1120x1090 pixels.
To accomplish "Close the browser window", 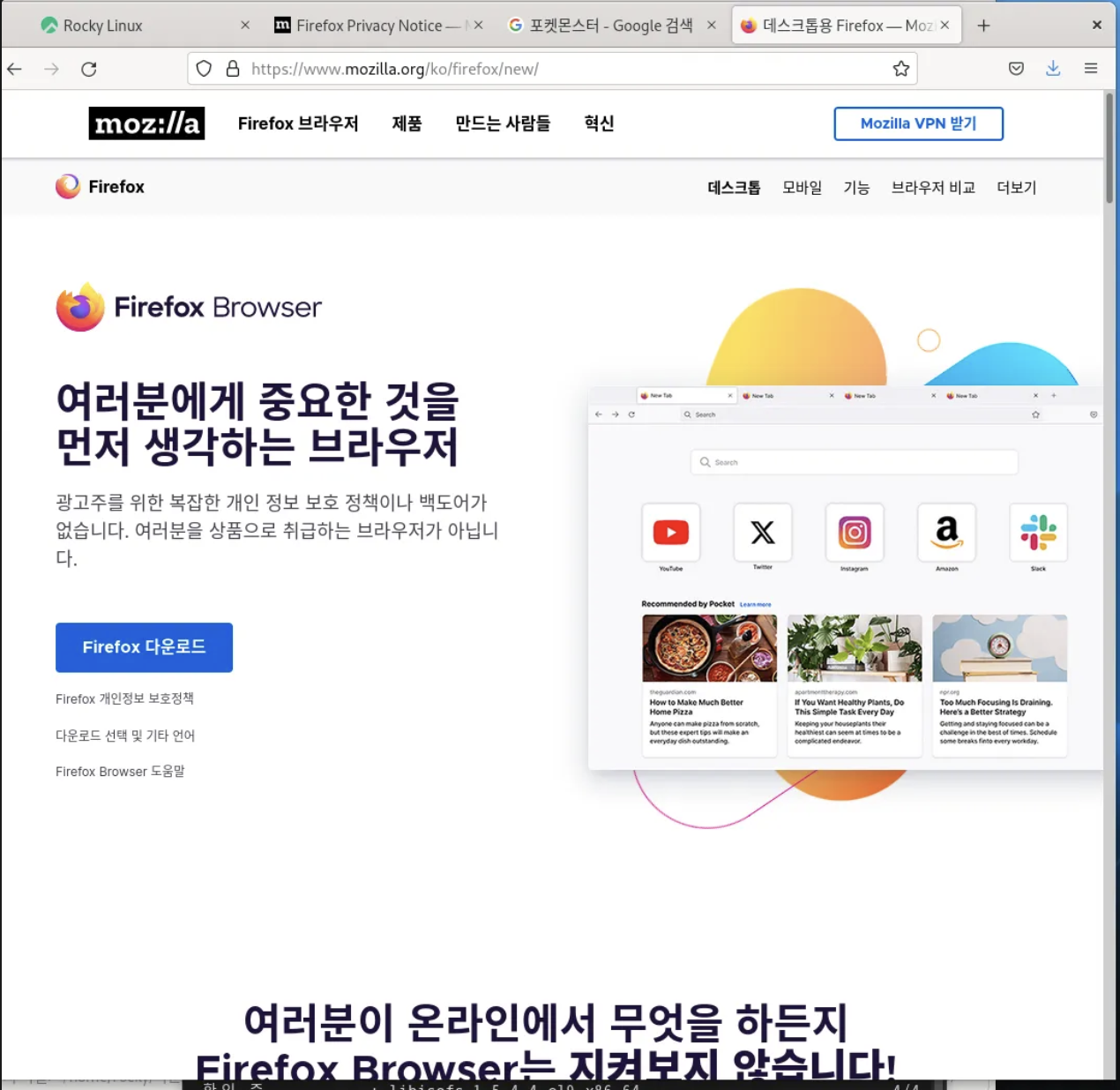I will point(1097,25).
